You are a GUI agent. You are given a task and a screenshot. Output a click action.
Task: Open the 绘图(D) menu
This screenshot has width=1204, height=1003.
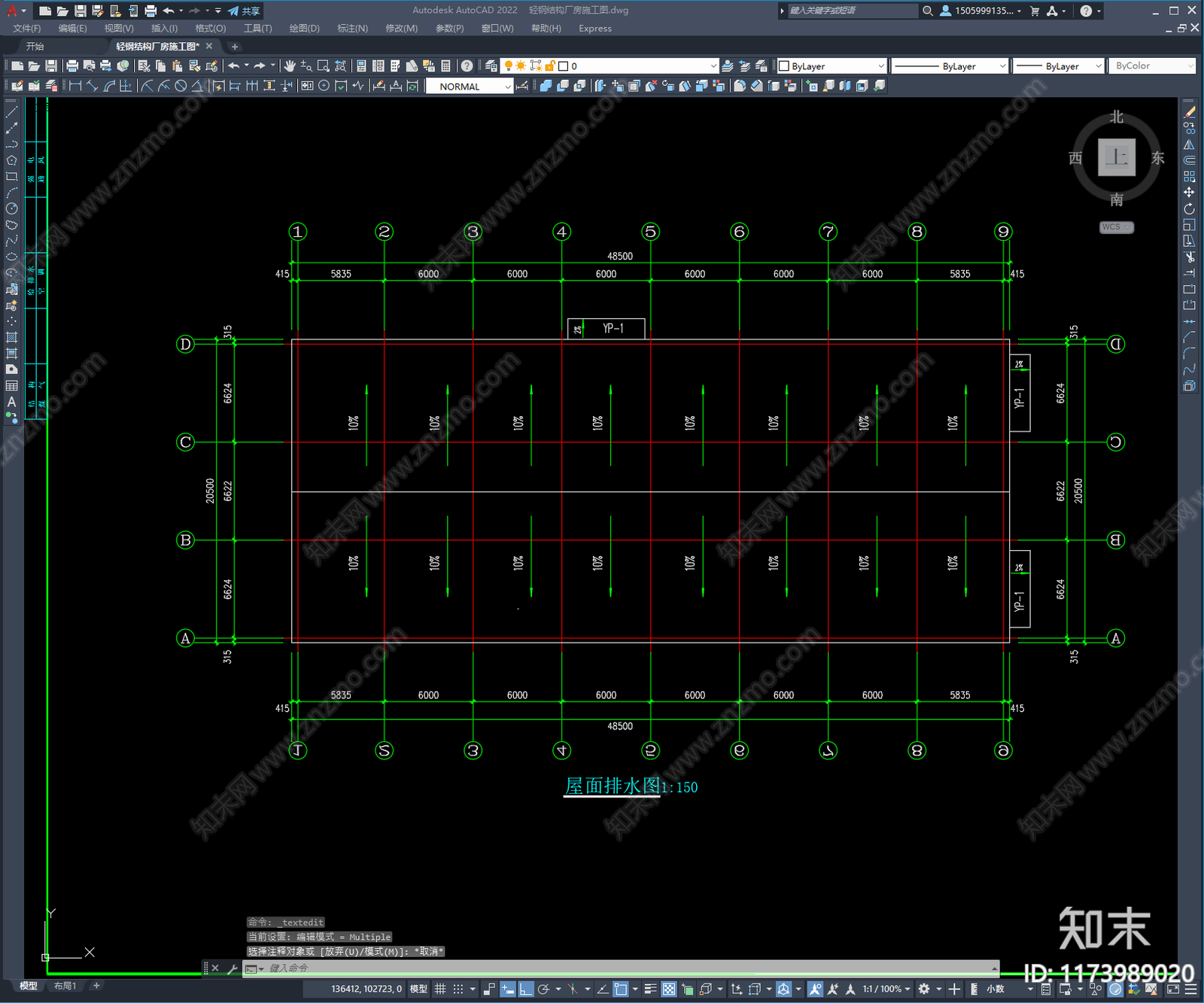[305, 29]
